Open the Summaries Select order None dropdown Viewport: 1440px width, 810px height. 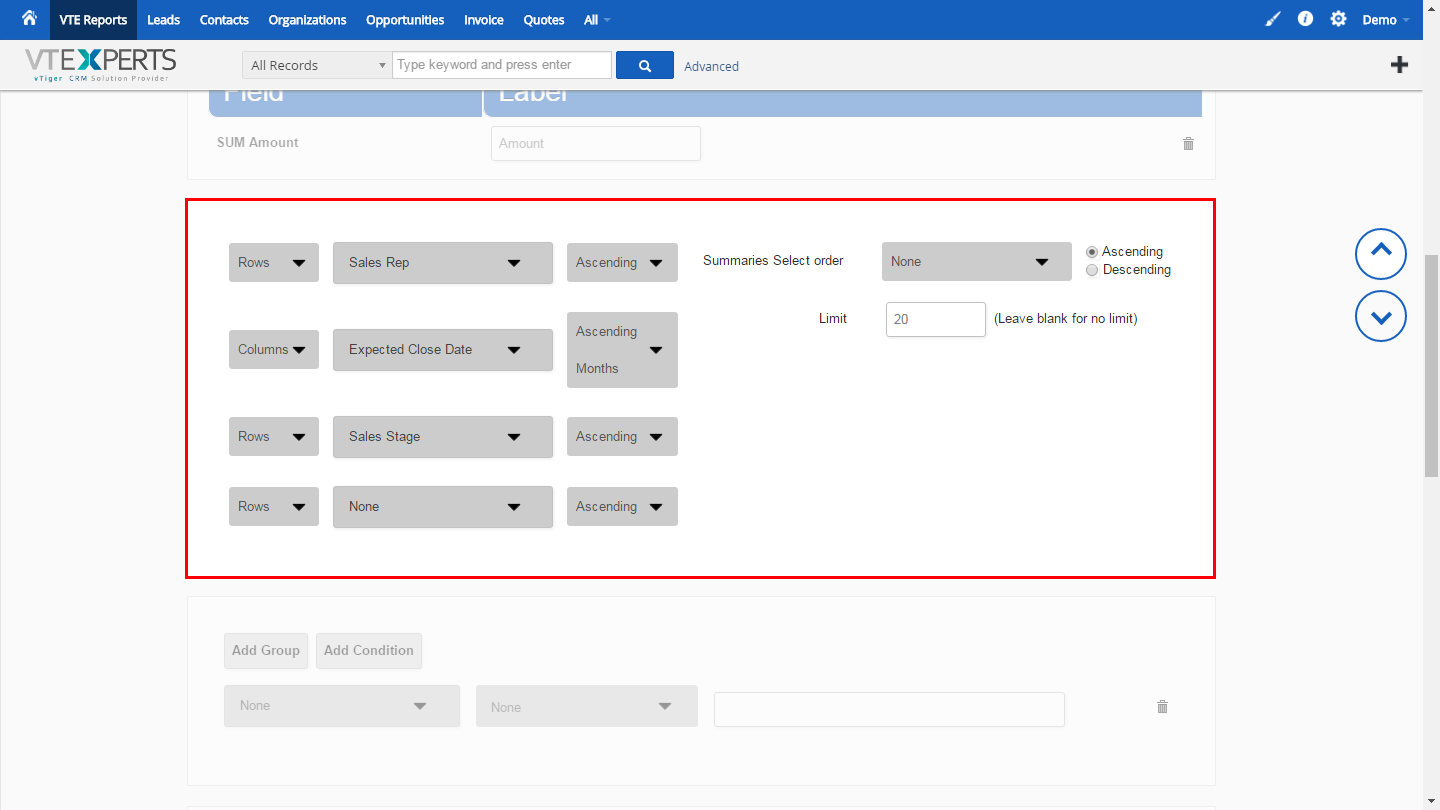977,261
